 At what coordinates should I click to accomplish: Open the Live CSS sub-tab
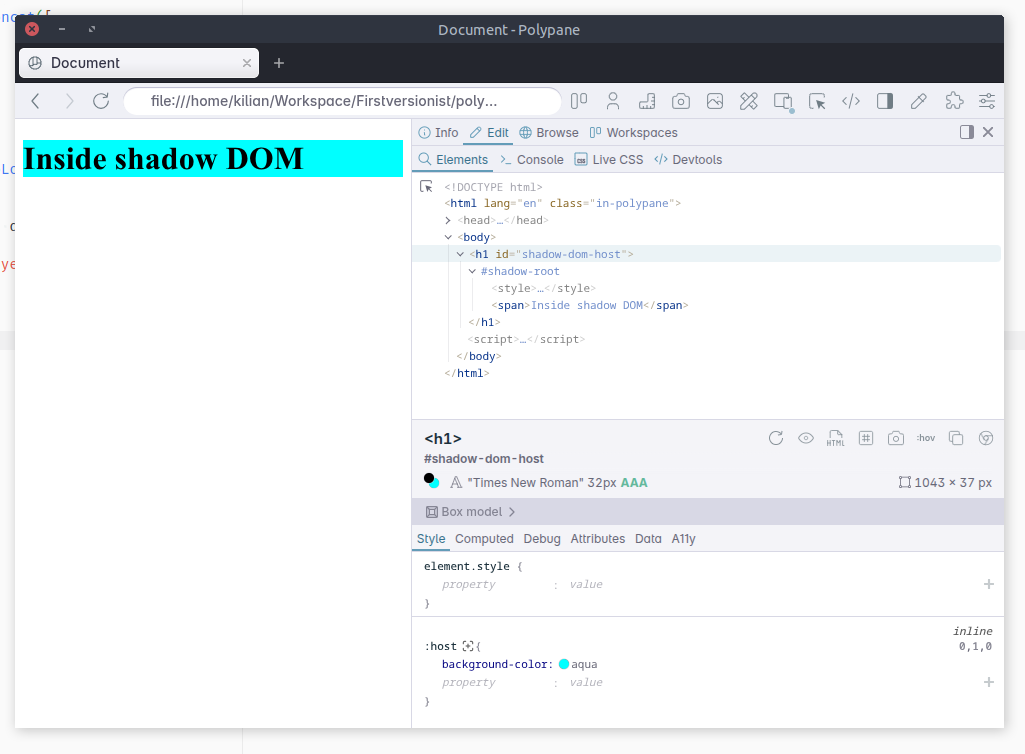pos(609,160)
